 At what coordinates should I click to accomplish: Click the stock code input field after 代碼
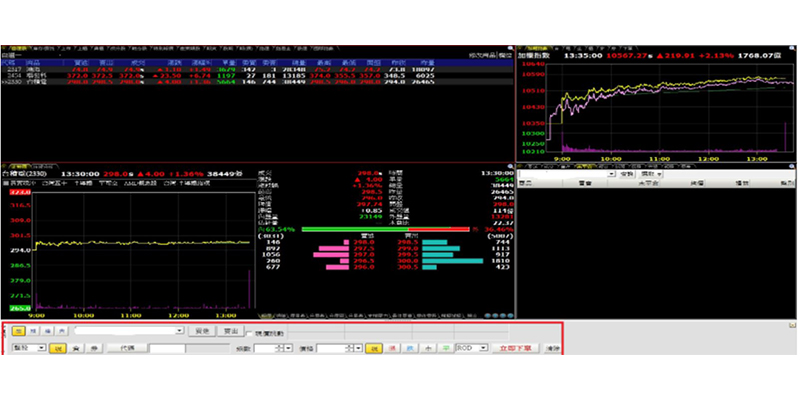coord(167,348)
